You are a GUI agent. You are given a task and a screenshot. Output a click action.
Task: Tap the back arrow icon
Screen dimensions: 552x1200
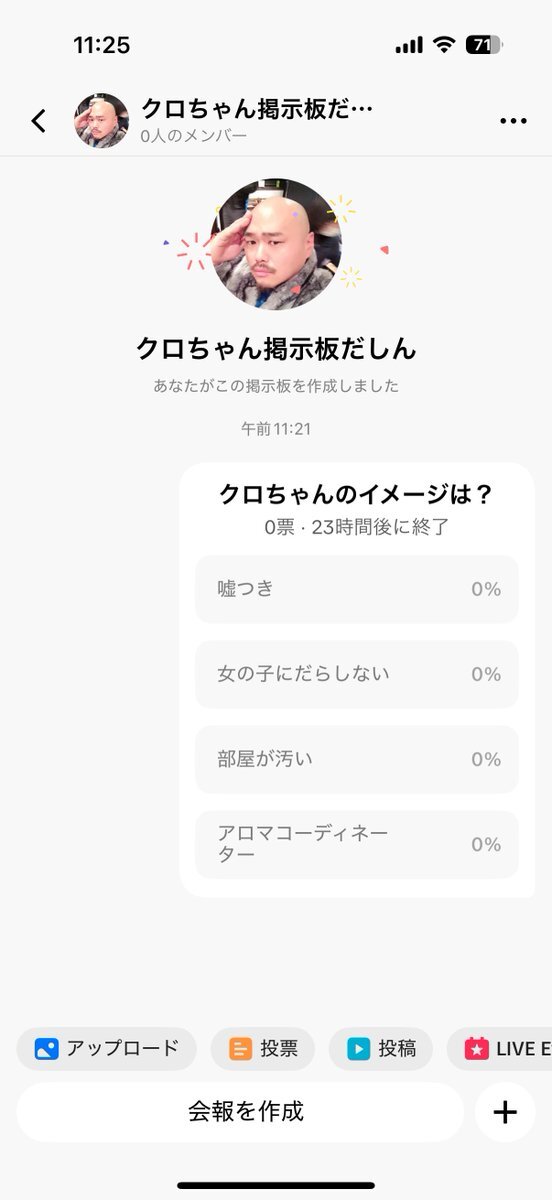click(x=38, y=121)
